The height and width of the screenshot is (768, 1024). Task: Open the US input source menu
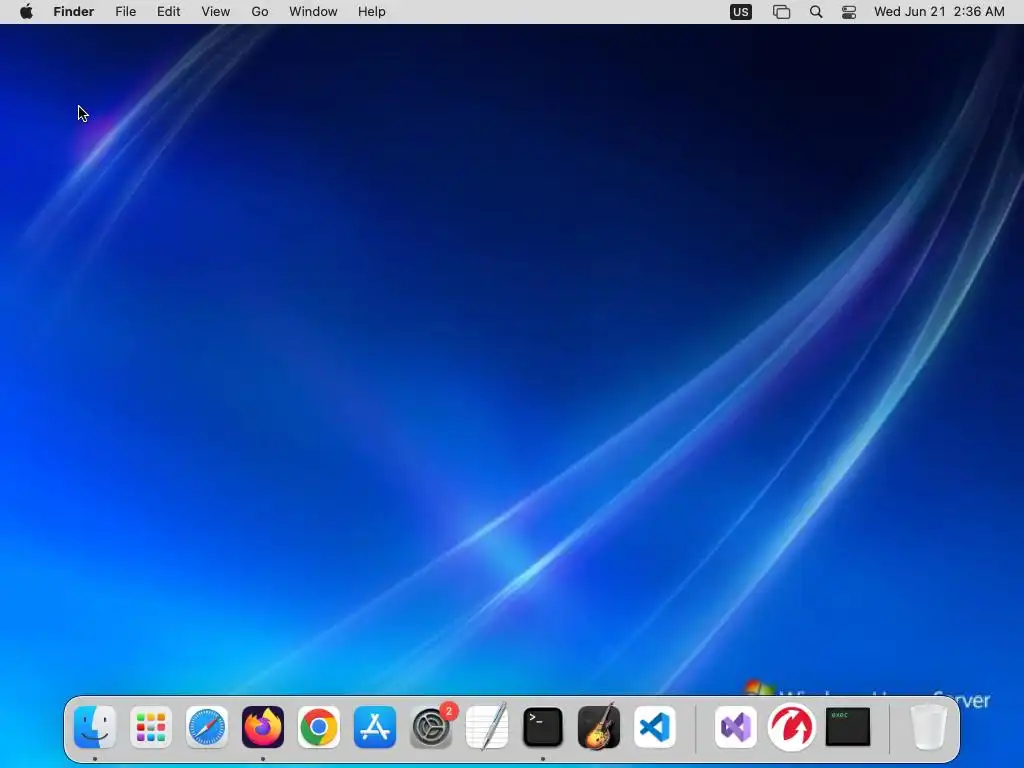[741, 12]
